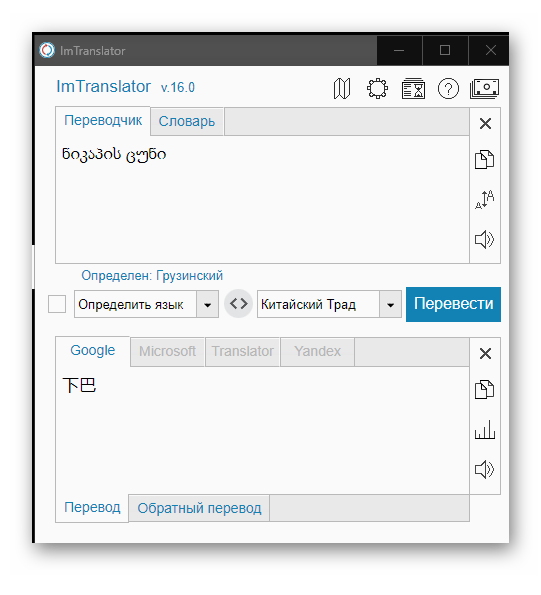Click the 'ImTranslator' header title link
The image size is (541, 595).
click(104, 87)
